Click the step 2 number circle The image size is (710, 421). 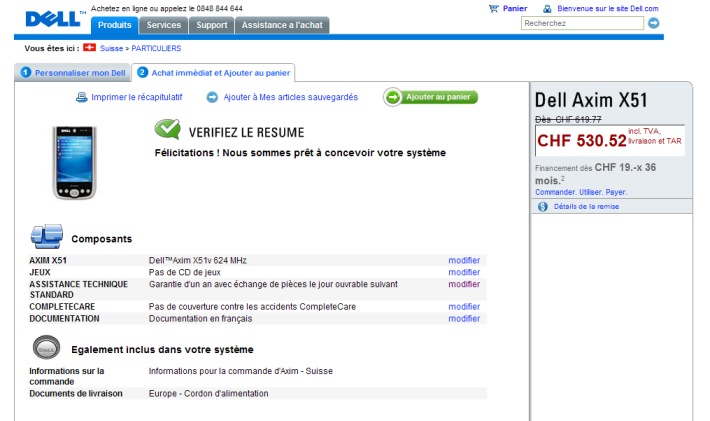coord(142,72)
